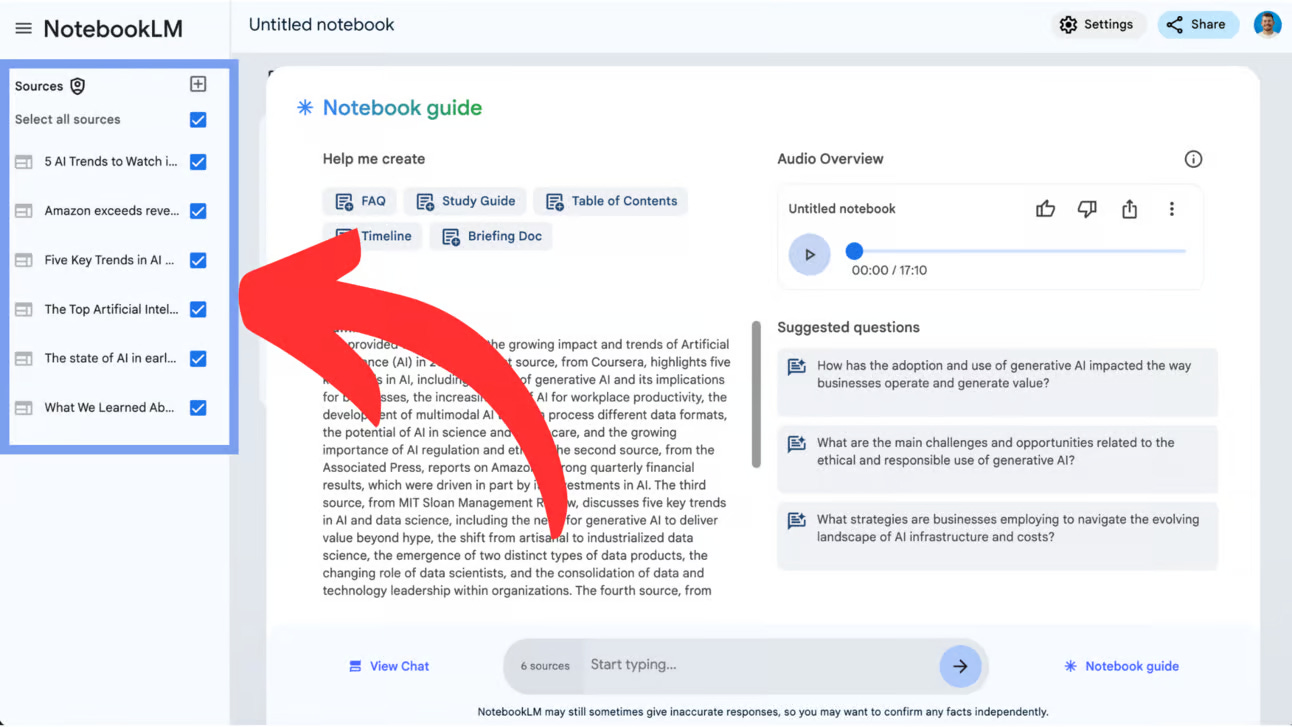Open The Top Artificial Intel... source
Viewport: 1292px width, 727px height.
point(112,310)
